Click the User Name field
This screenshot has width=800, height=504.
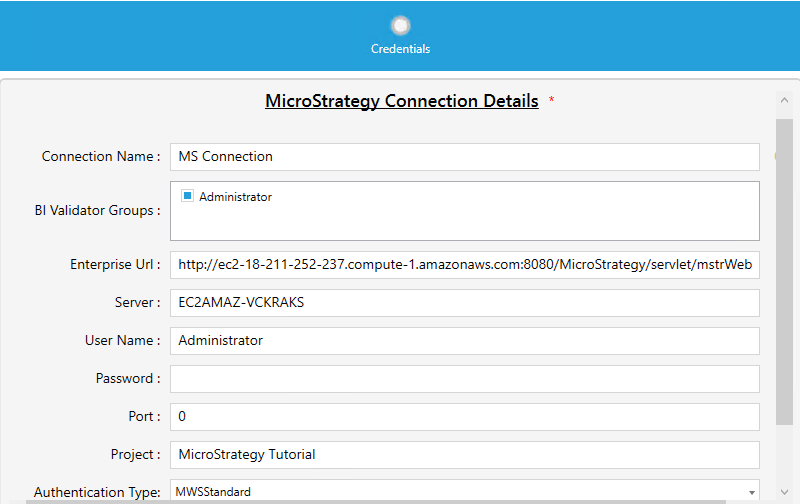[x=465, y=341]
